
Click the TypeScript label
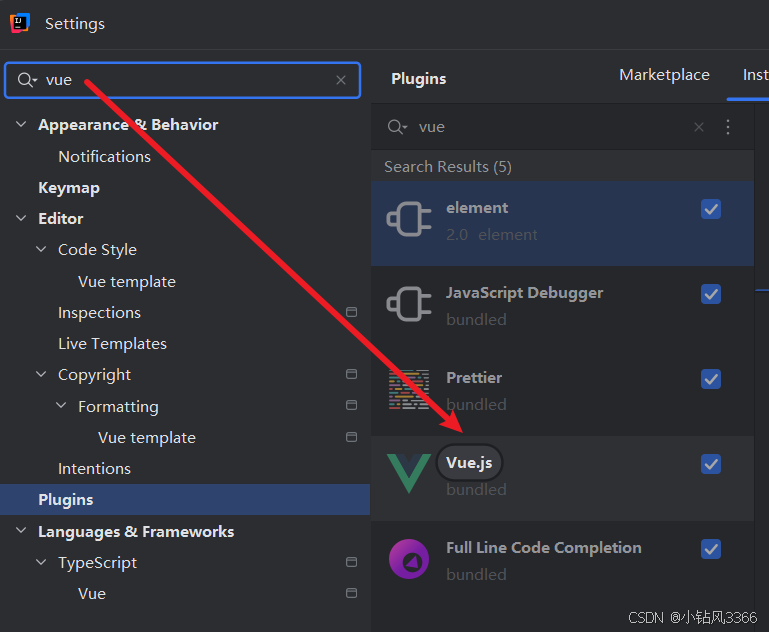pyautogui.click(x=97, y=562)
